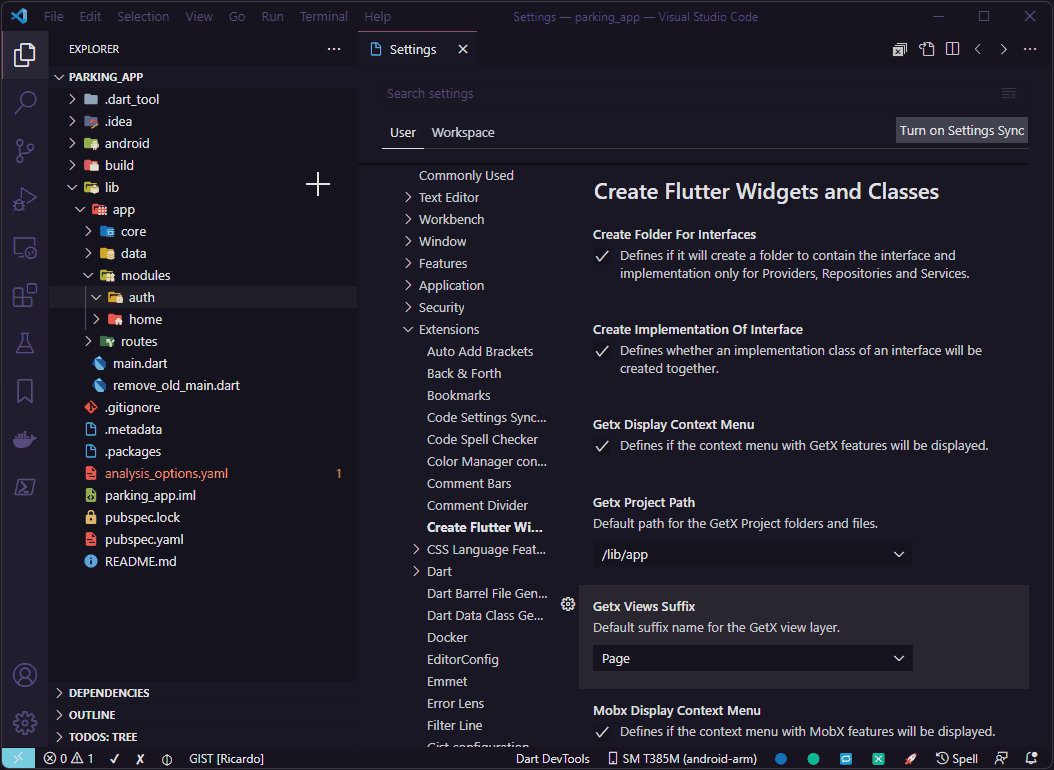This screenshot has height=770, width=1054.
Task: Open editor more actions menu
Action: 1030,49
